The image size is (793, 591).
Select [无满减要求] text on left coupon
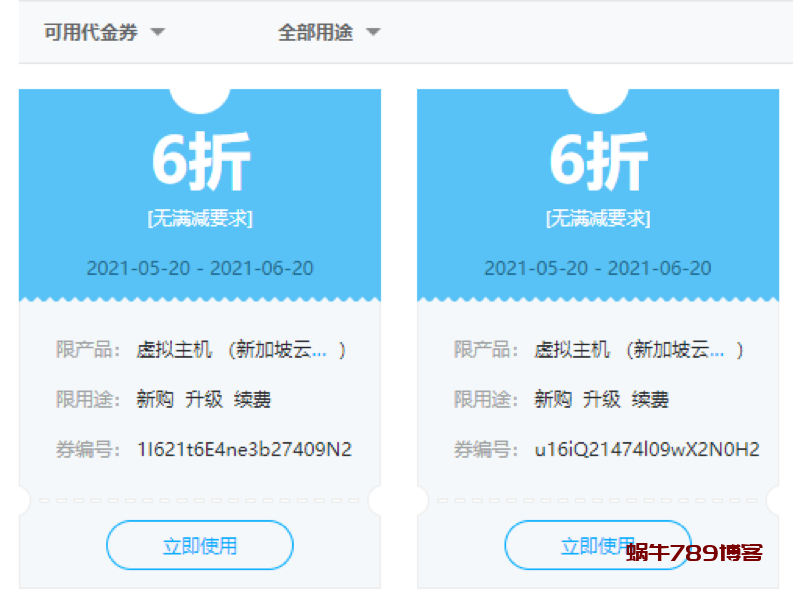200,218
